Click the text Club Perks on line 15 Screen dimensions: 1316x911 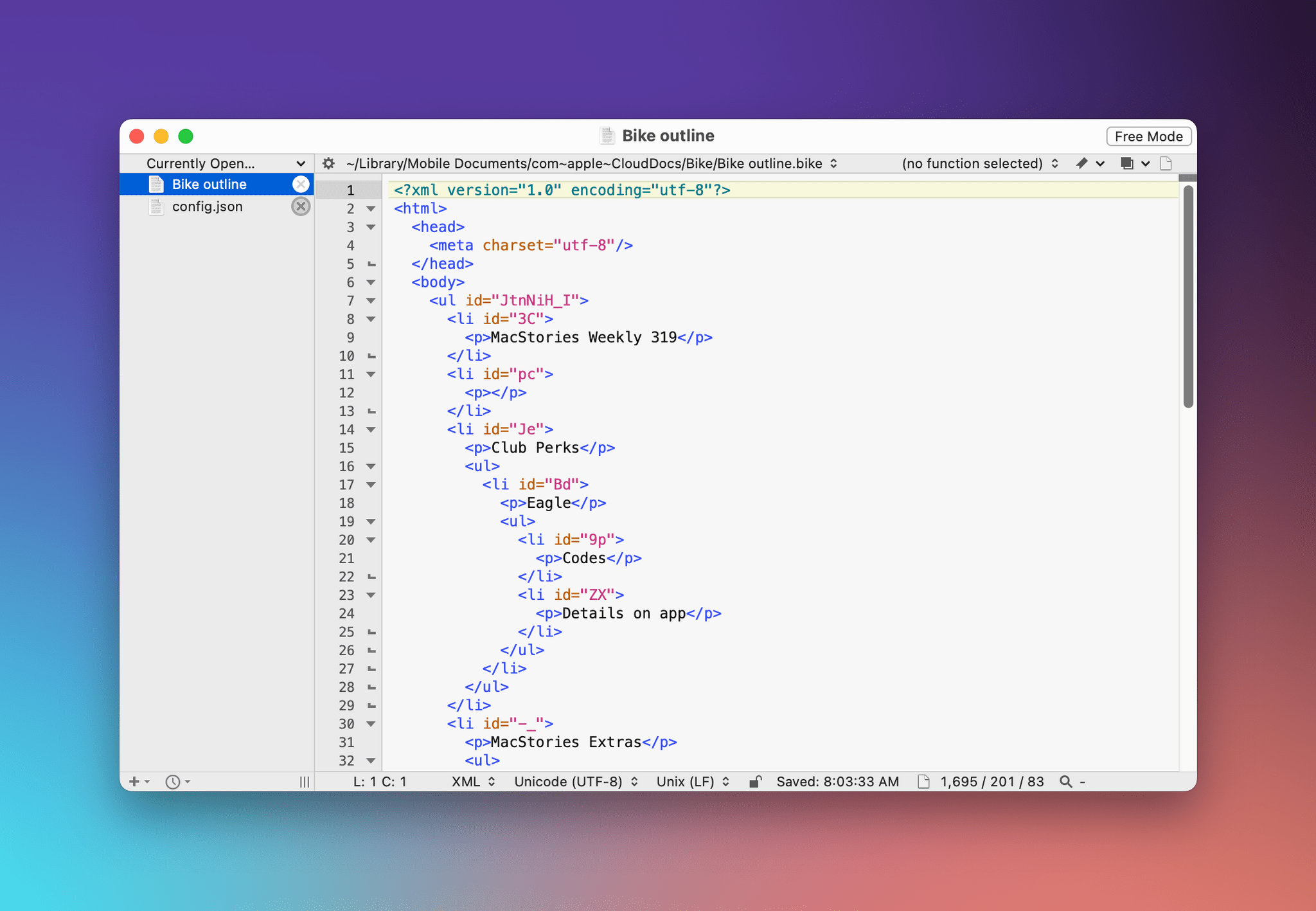pos(535,448)
